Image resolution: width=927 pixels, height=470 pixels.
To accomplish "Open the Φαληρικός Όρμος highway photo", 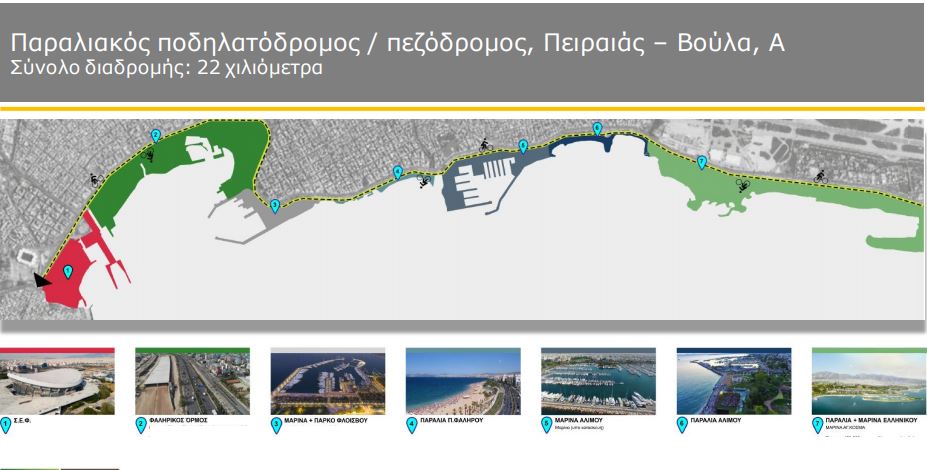I will [192, 384].
